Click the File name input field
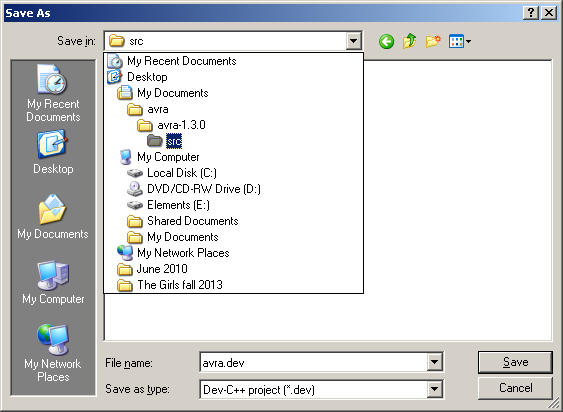The width and height of the screenshot is (563, 412). [x=313, y=362]
